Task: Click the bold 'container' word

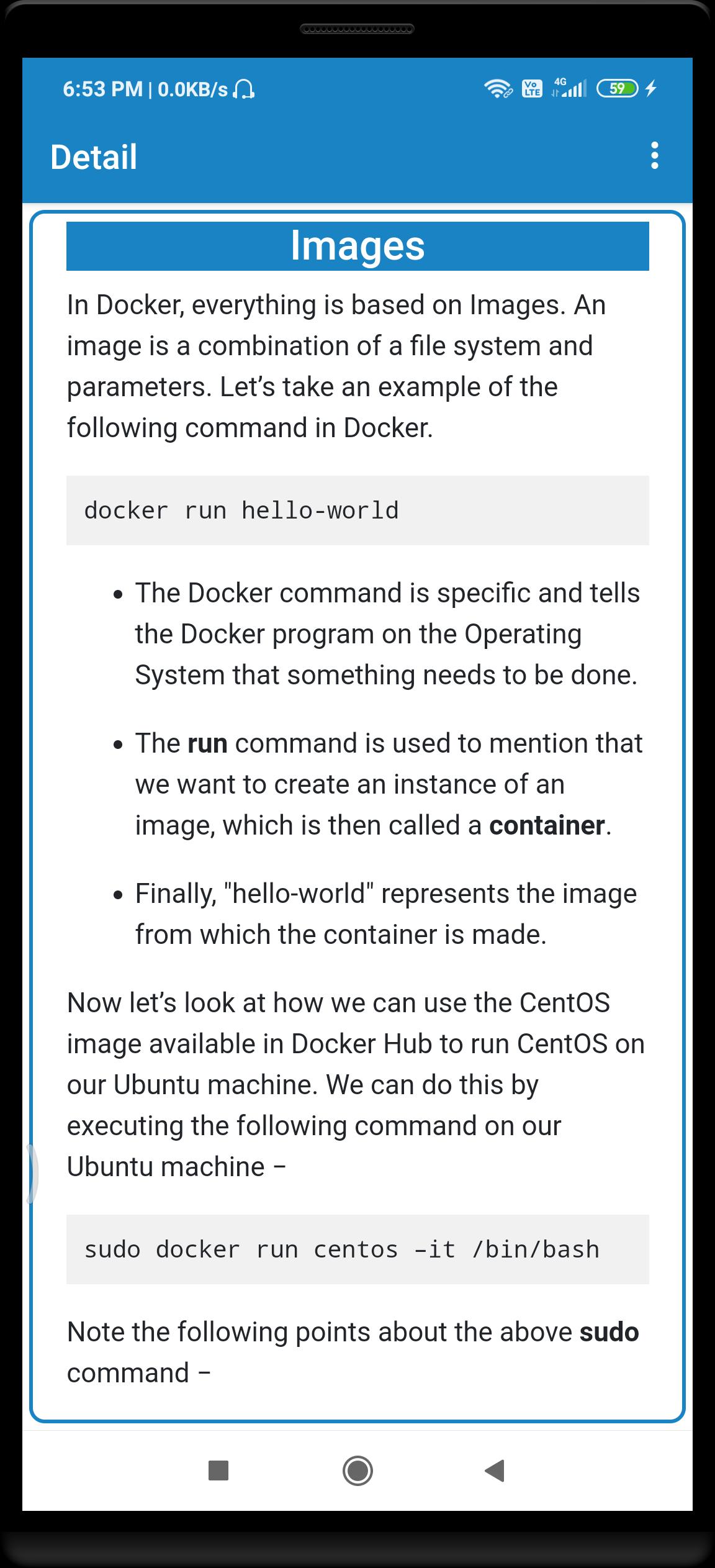Action: (x=547, y=825)
